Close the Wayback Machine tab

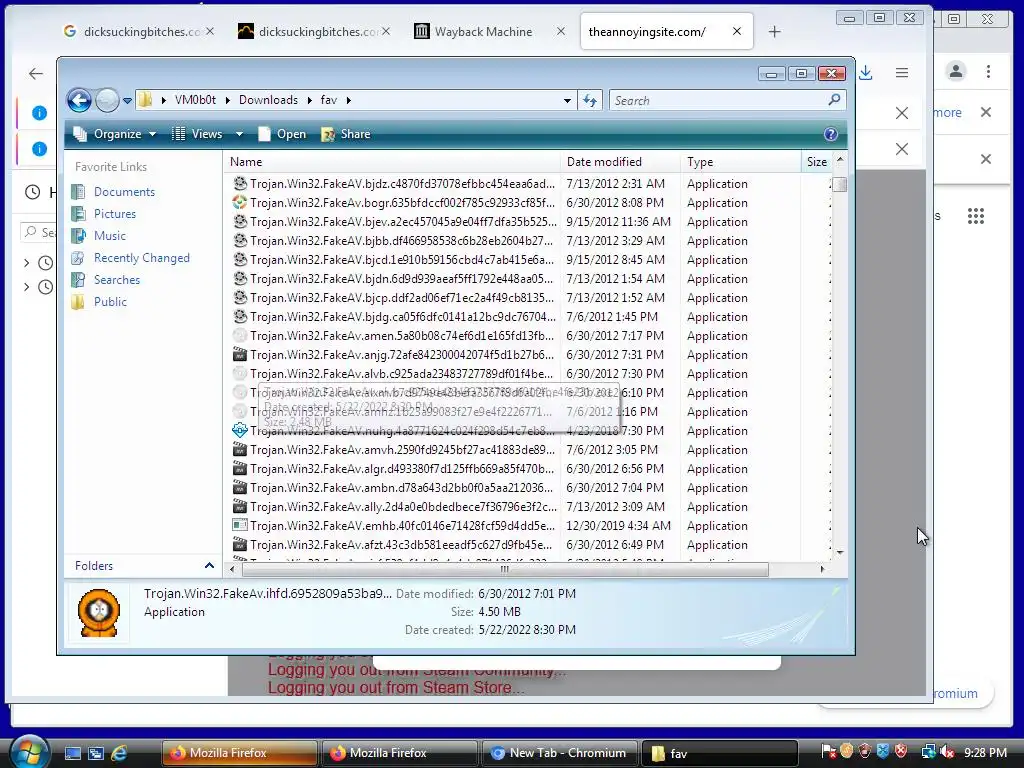point(560,31)
